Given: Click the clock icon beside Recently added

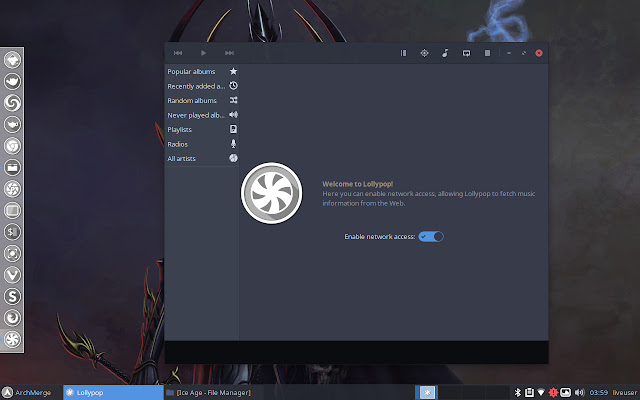Looking at the screenshot, I should tap(233, 86).
